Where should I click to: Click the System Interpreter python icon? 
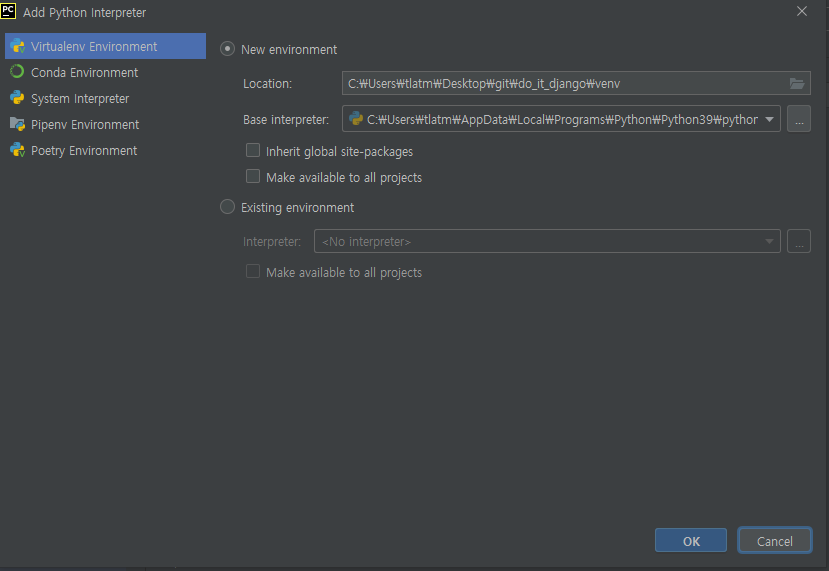[17, 98]
